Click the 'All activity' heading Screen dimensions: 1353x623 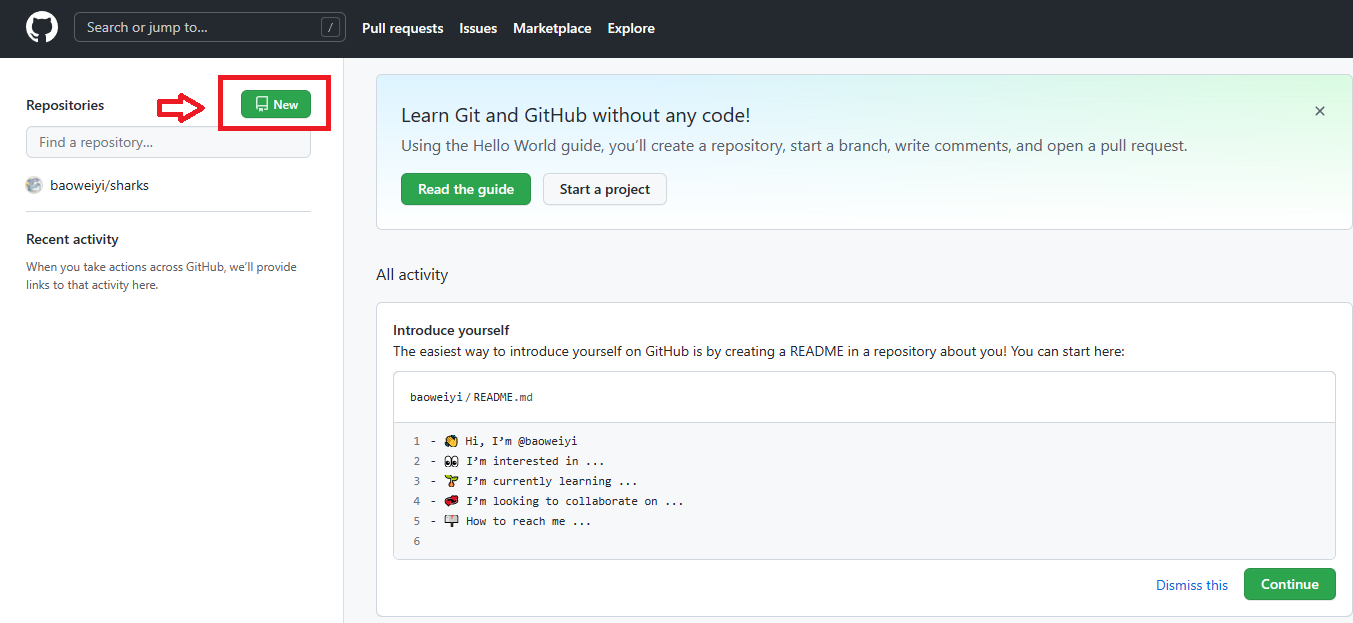[x=412, y=274]
